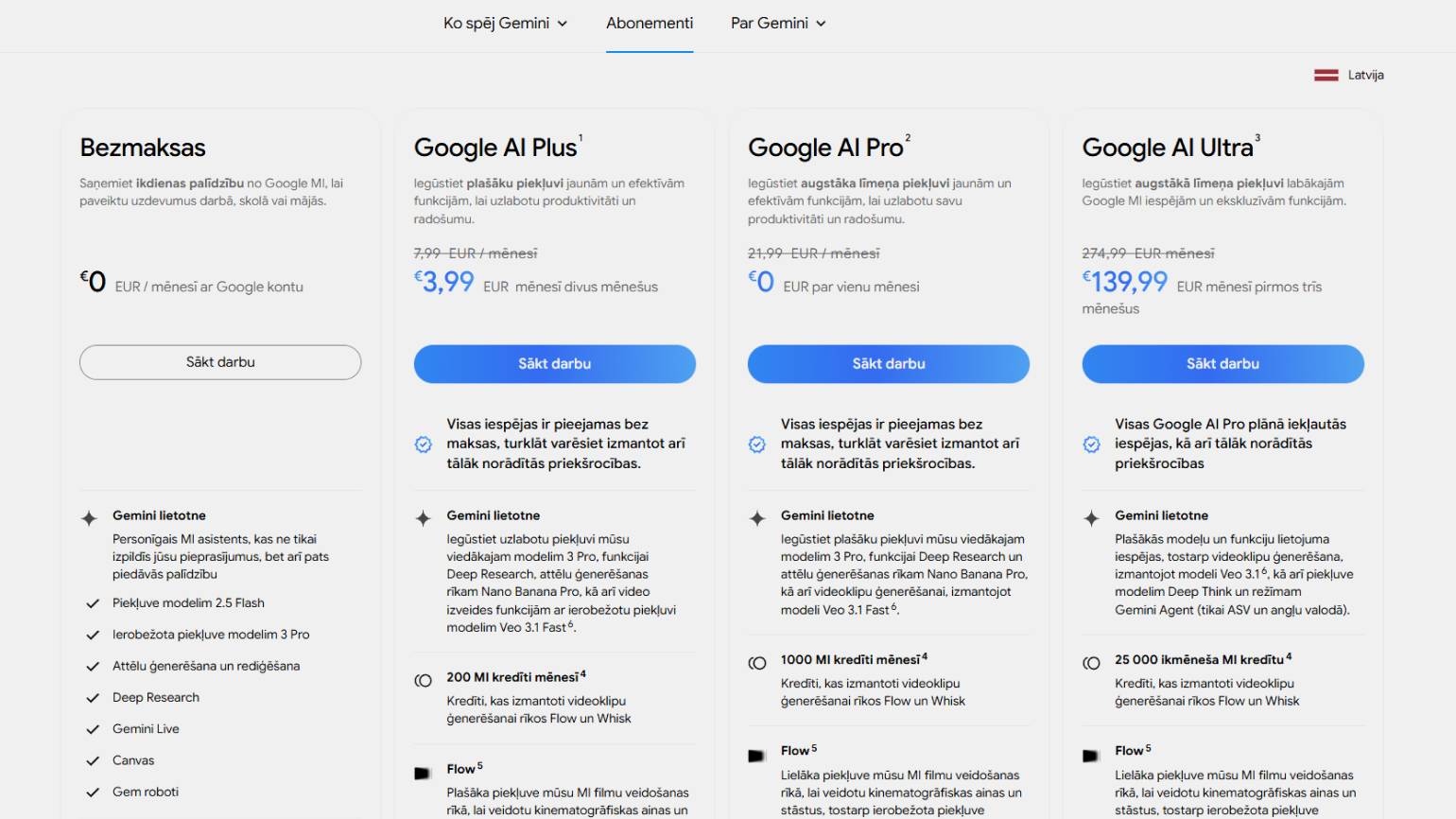Click the verified badge icon in AI Plus plan

[424, 444]
